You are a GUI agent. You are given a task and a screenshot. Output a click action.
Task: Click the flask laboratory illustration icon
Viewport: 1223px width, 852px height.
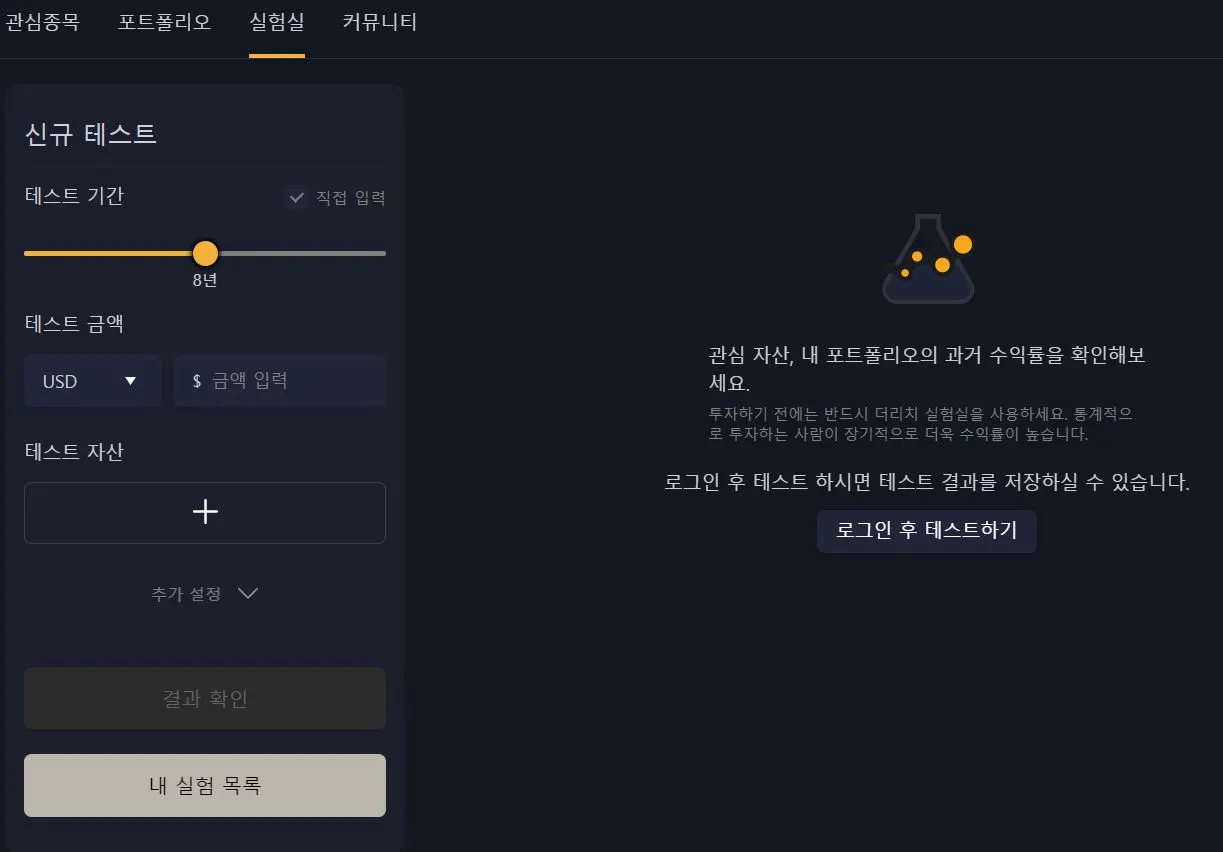click(926, 258)
